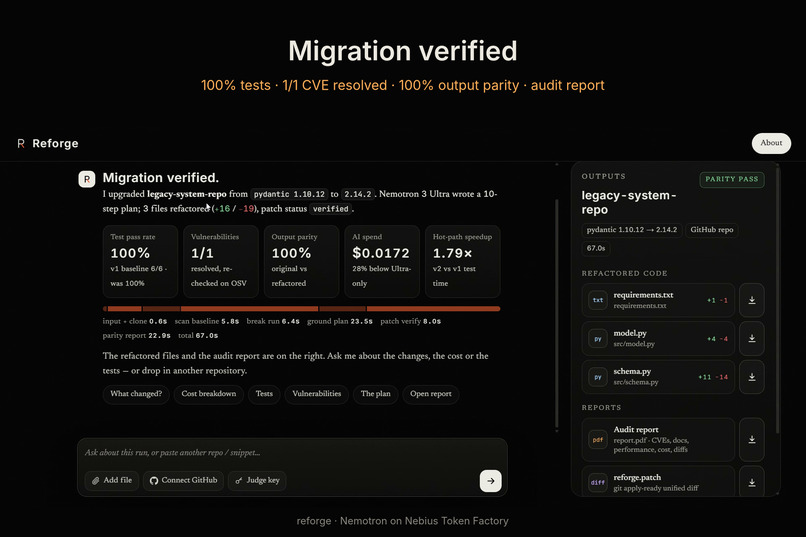Open the About page
806x537 pixels.
click(771, 143)
